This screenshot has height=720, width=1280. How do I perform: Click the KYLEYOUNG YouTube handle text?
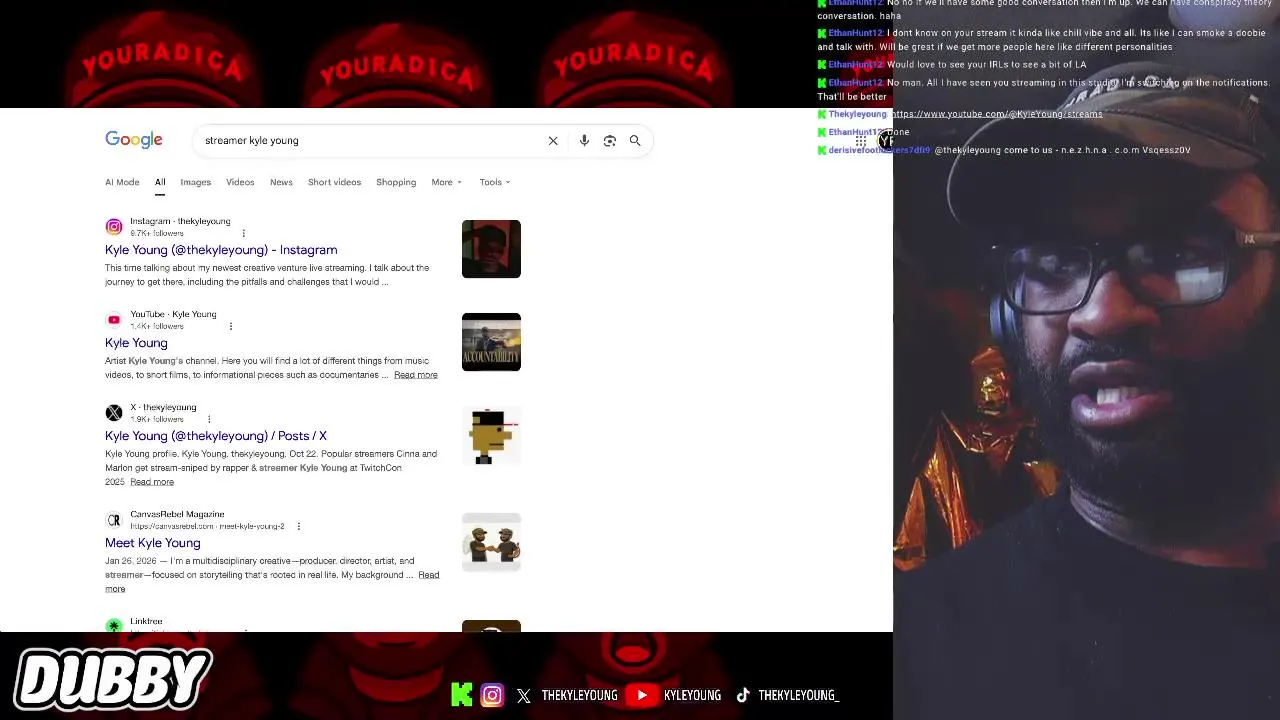(692, 696)
